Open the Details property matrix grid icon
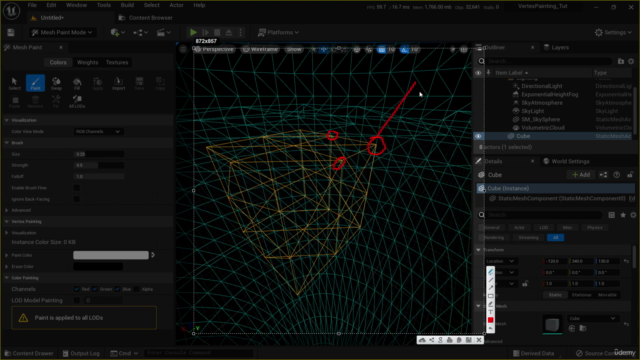This screenshot has height=360, width=640. (x=611, y=215)
